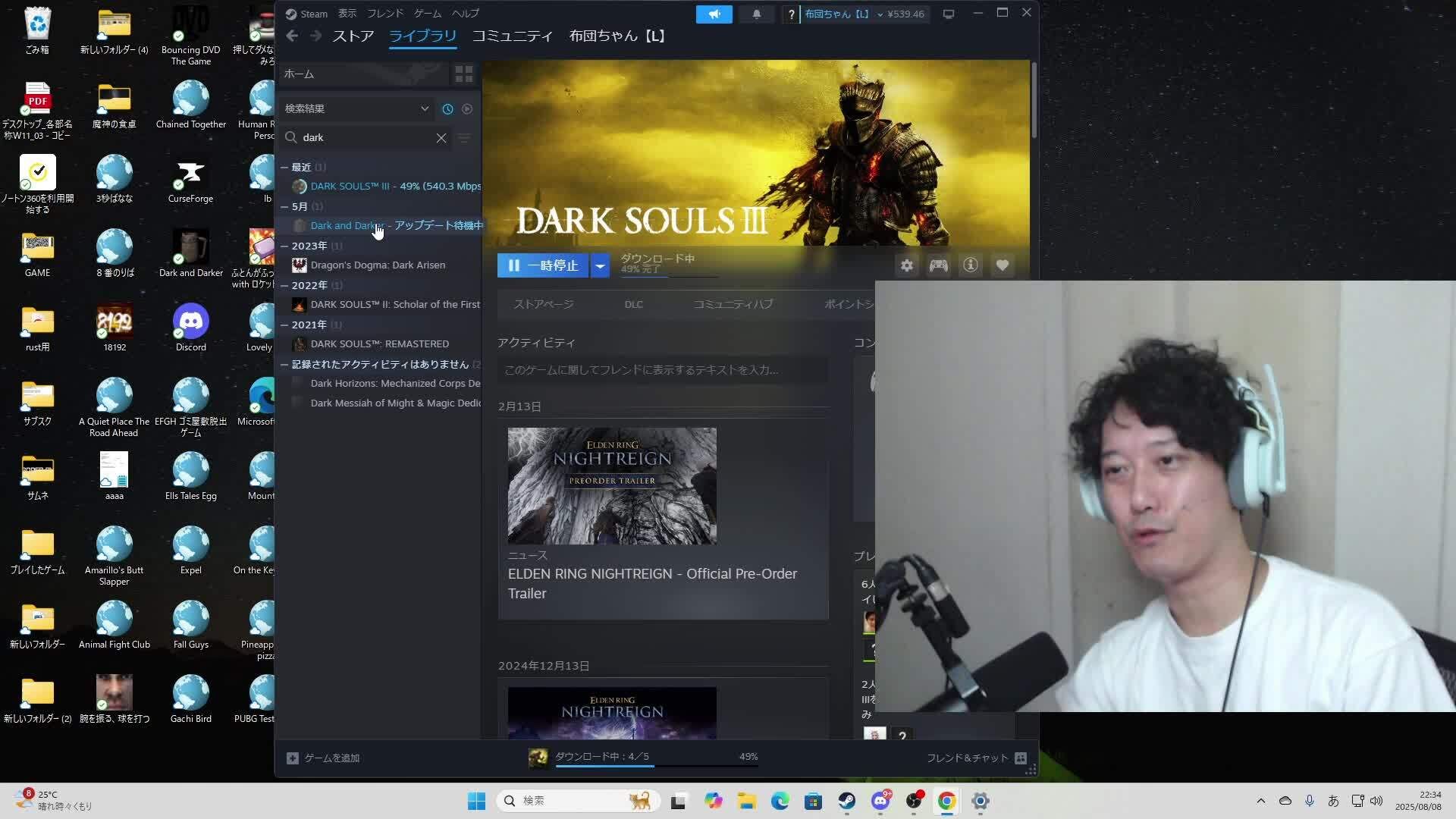Pause the Dark Souls III download
The image size is (1456, 819).
(x=543, y=265)
